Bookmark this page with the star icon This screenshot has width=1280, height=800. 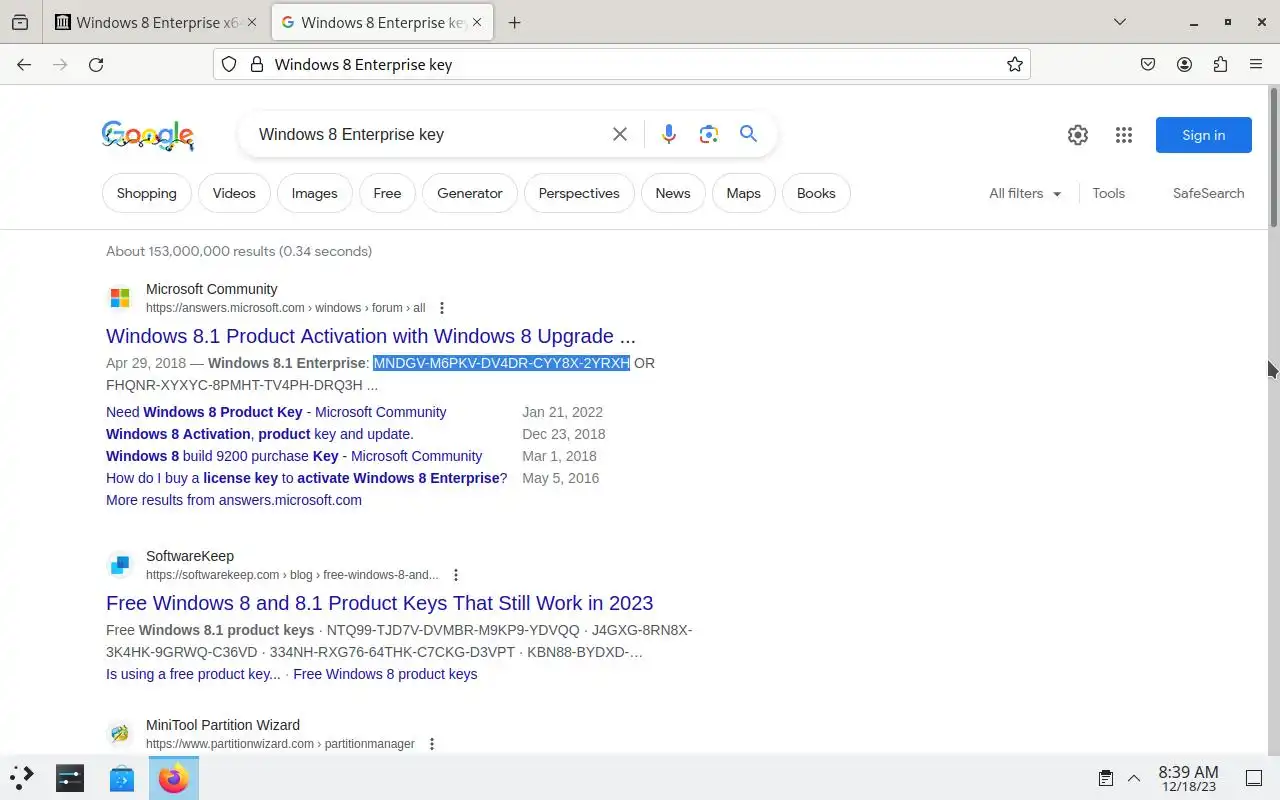click(x=1015, y=64)
